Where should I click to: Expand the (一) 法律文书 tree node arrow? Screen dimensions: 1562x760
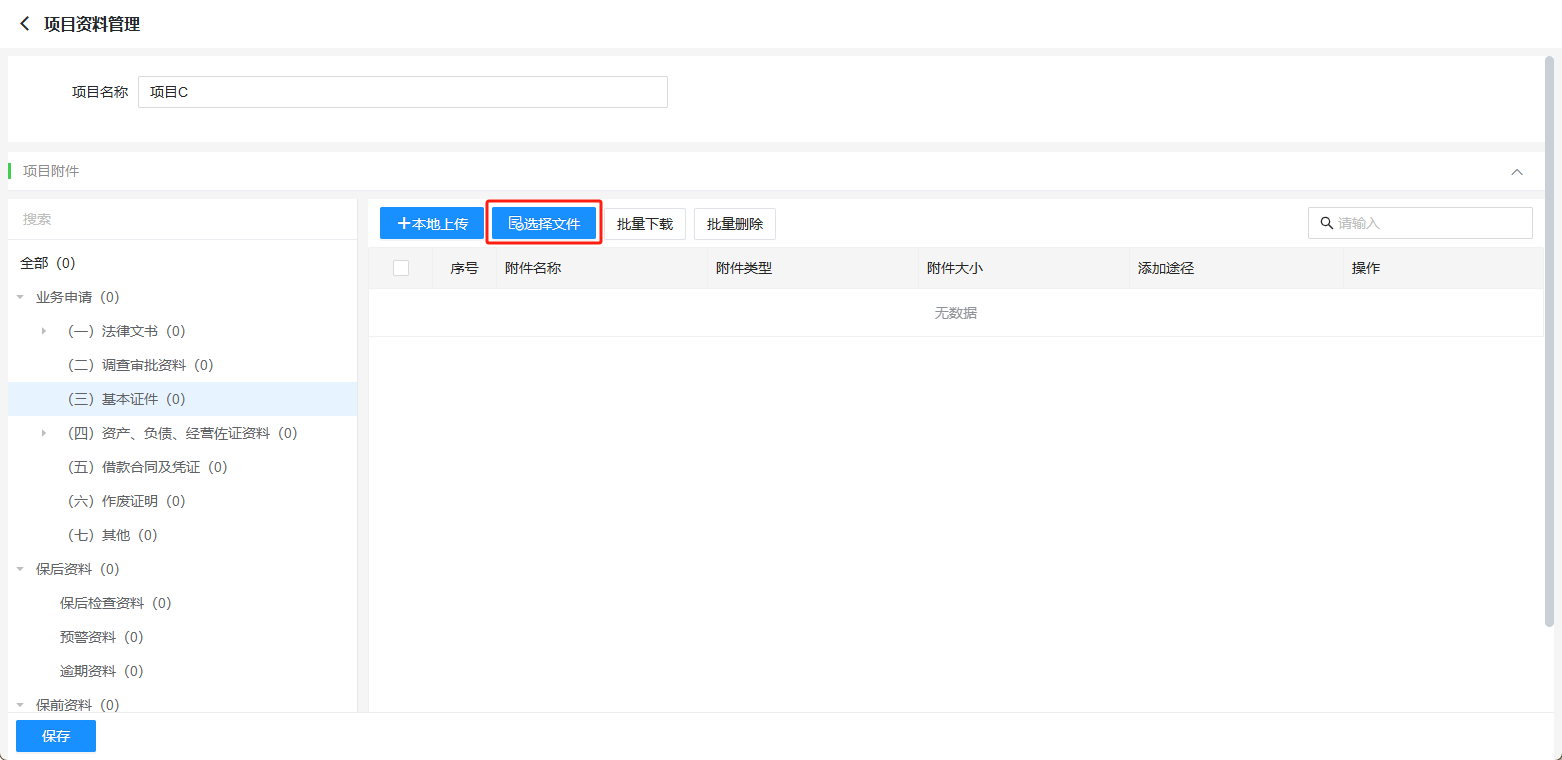tap(44, 331)
